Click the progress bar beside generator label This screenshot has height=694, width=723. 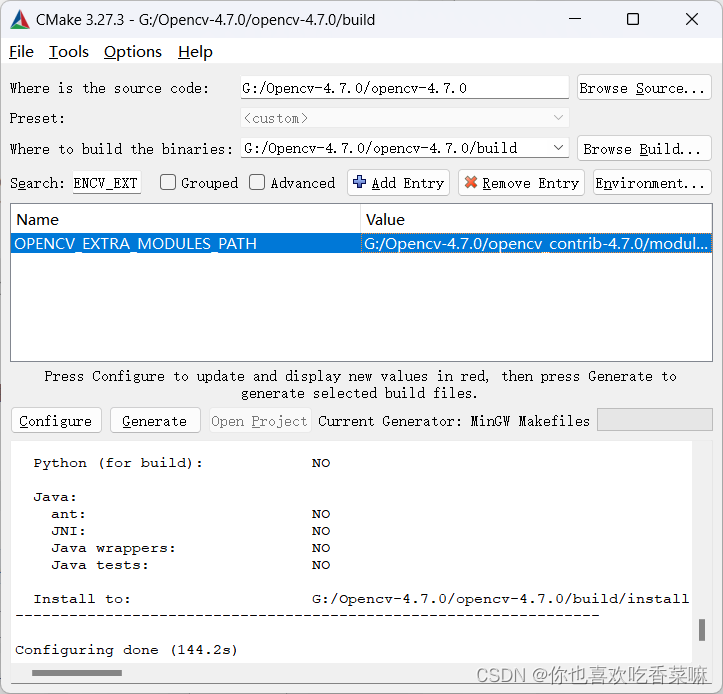click(655, 420)
